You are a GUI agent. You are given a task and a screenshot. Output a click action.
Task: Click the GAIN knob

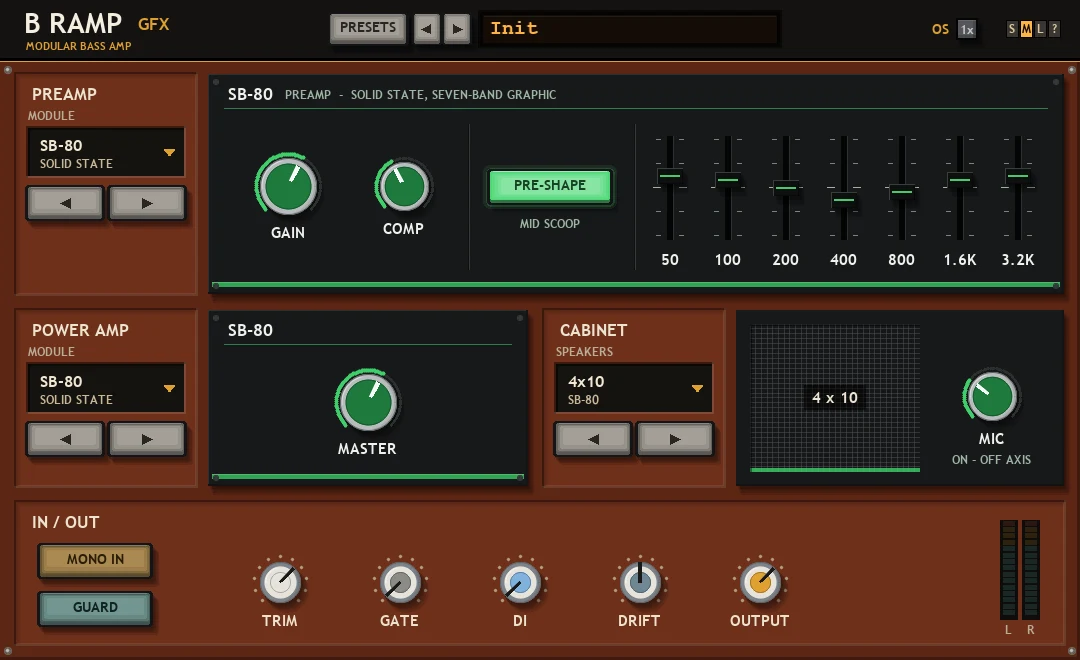[x=288, y=186]
